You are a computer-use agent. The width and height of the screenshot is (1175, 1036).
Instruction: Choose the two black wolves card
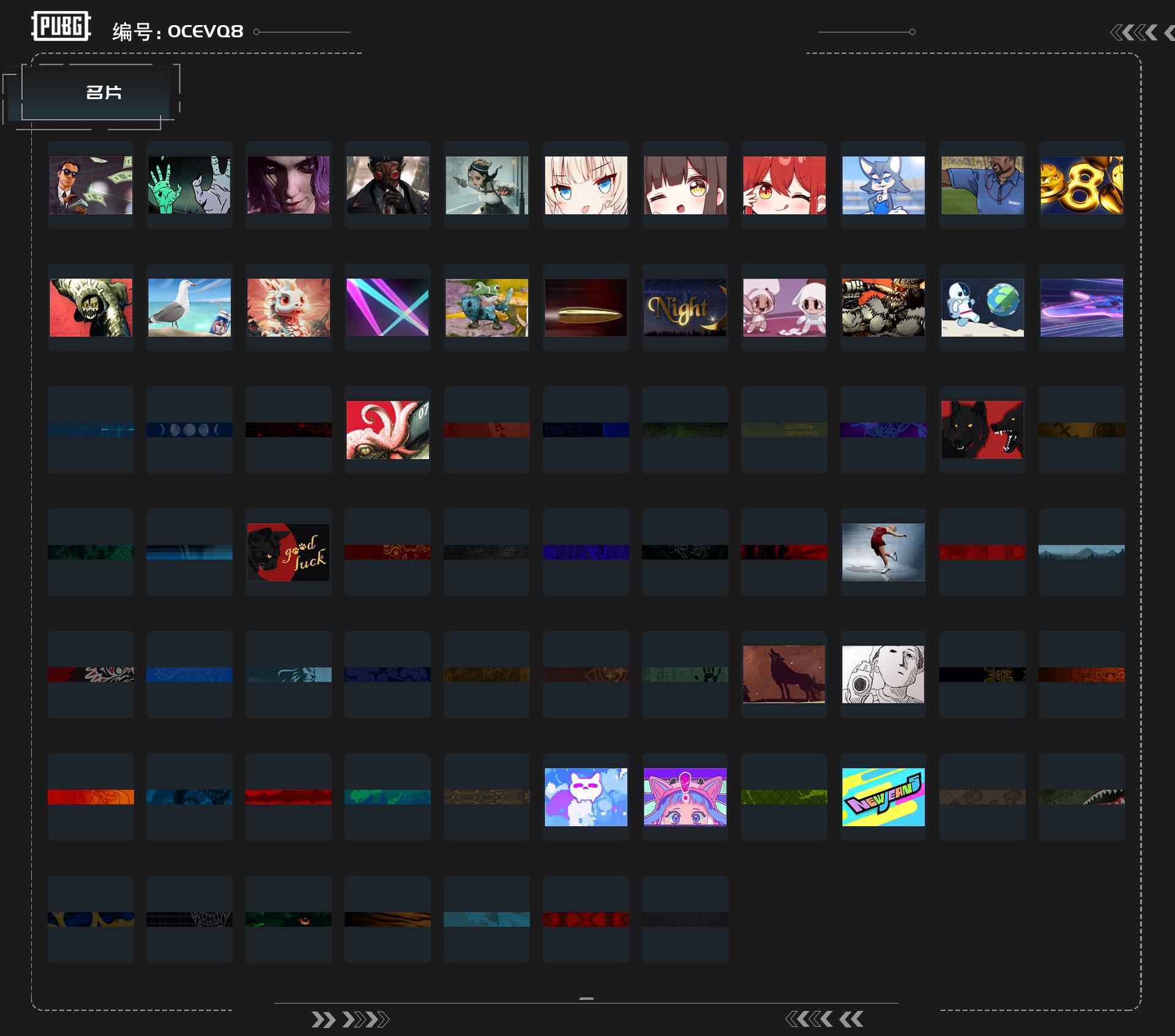point(983,430)
